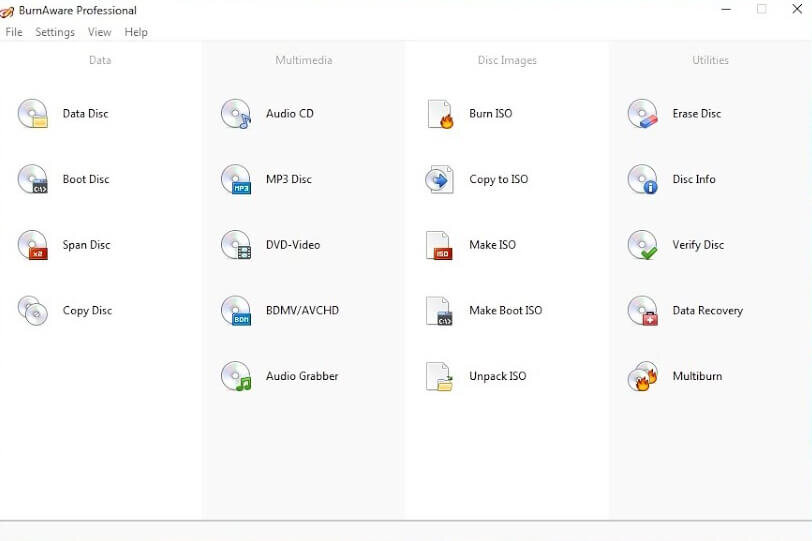
Task: Select the Make ISO icon
Action: [x=440, y=245]
